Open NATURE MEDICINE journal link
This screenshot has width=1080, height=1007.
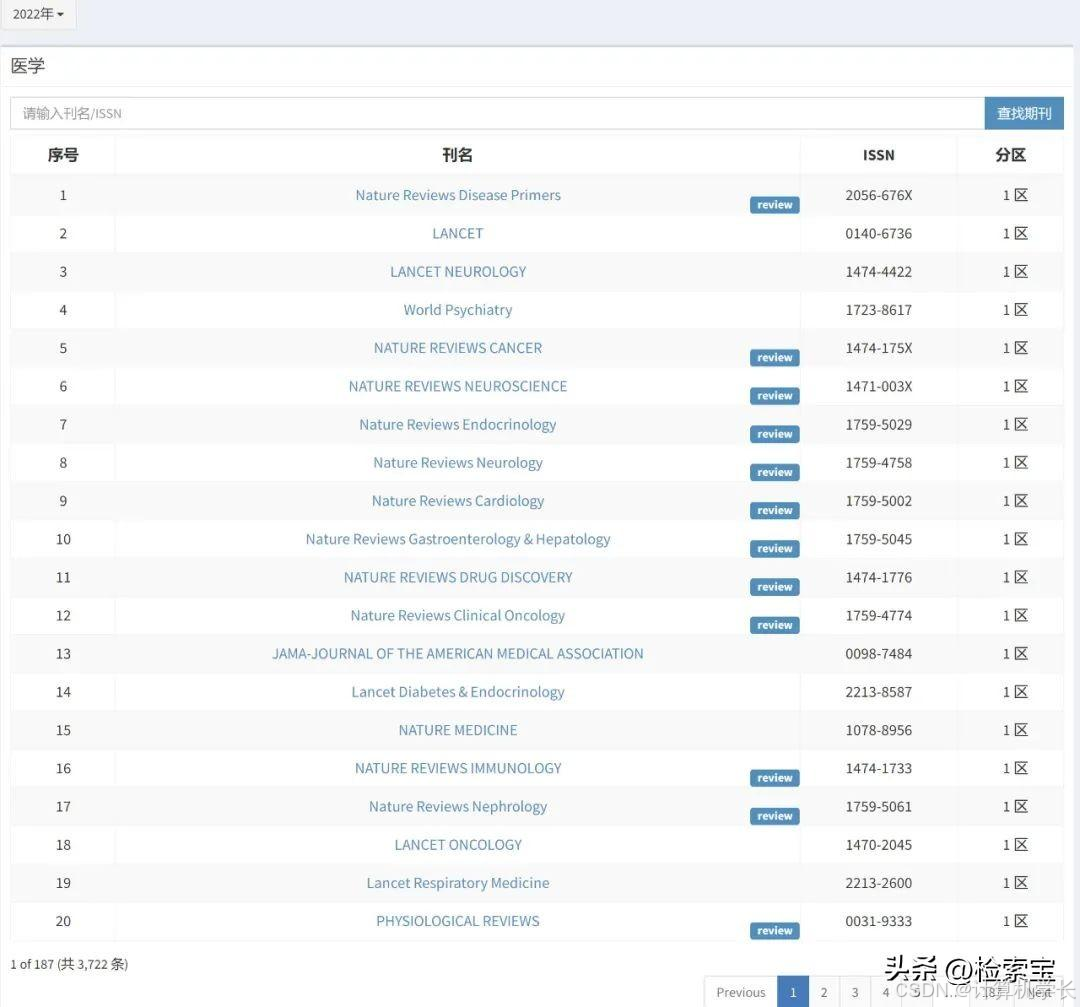pos(458,730)
